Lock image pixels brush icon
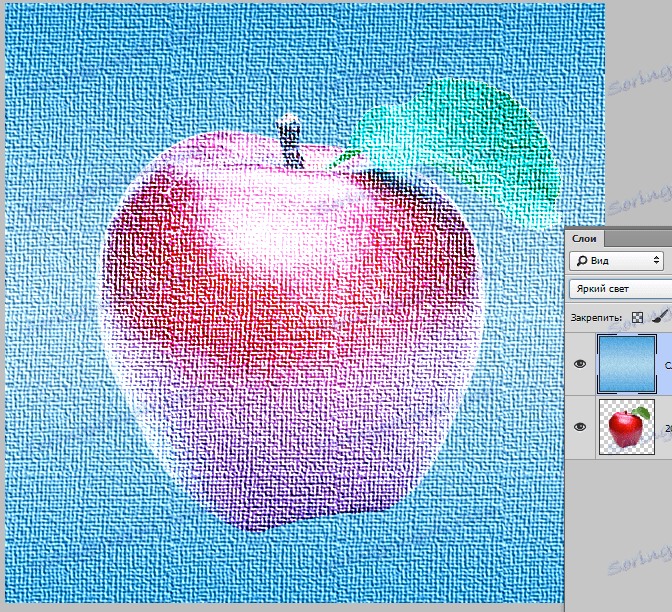This screenshot has height=612, width=672. coord(661,316)
